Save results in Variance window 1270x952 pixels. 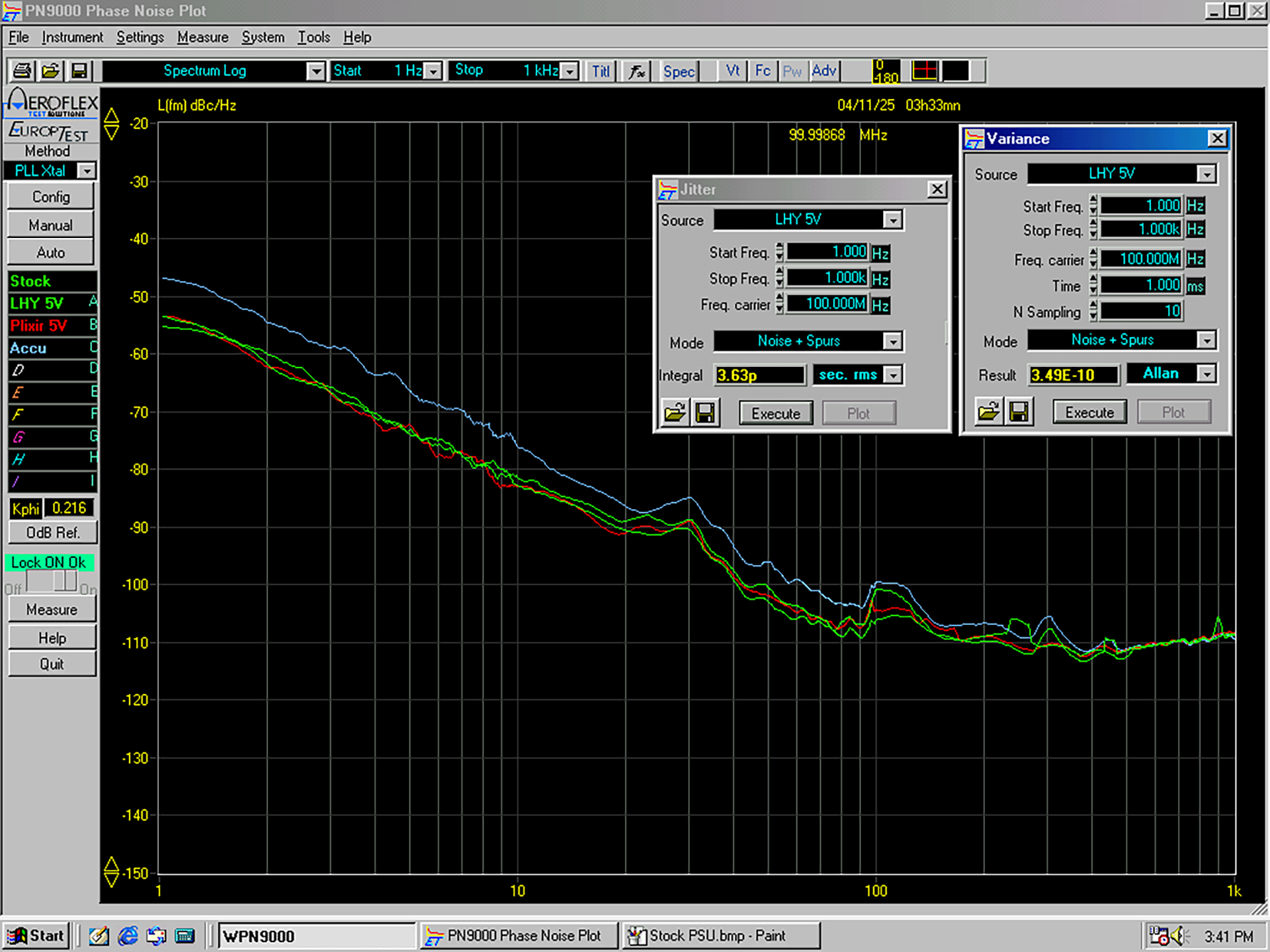point(1019,412)
